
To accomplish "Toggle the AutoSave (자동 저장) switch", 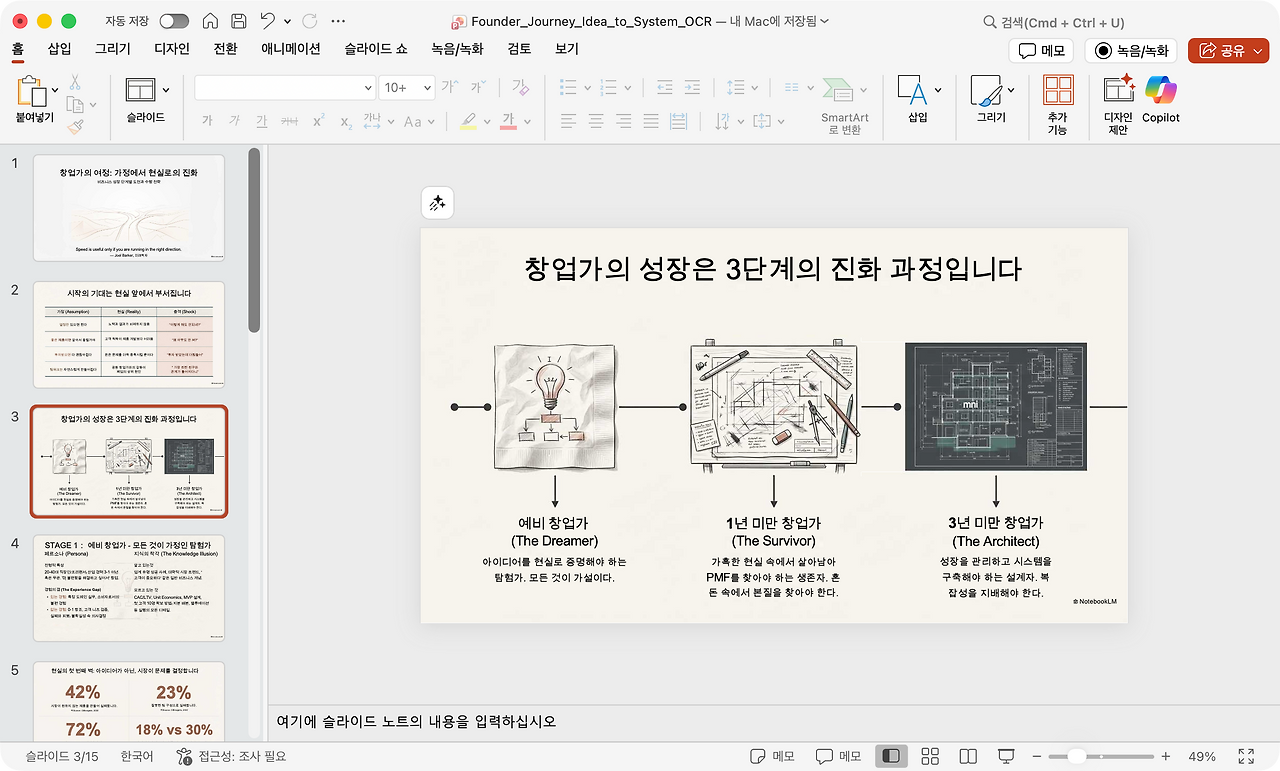I will click(174, 21).
